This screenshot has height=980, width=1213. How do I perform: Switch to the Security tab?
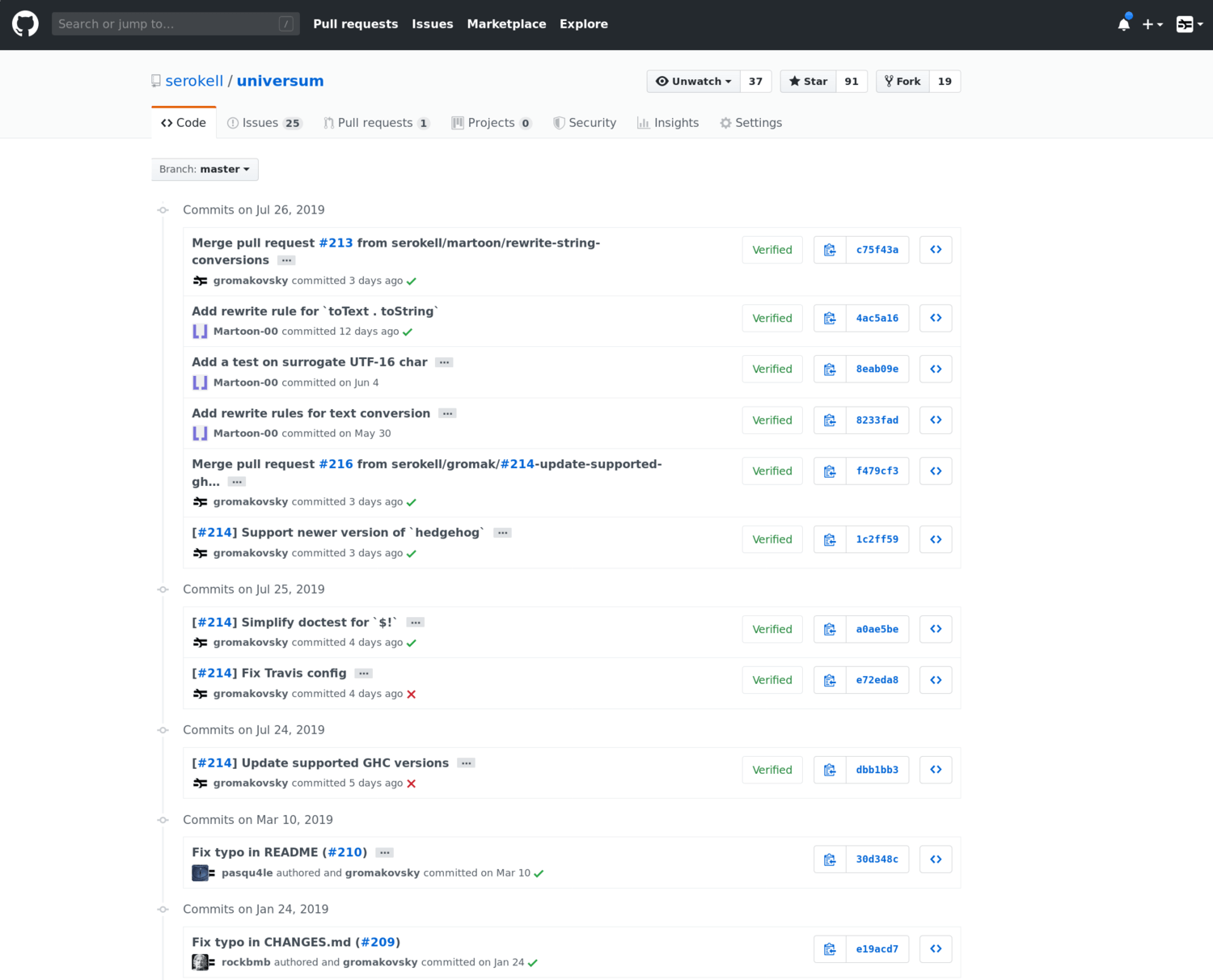tap(585, 122)
